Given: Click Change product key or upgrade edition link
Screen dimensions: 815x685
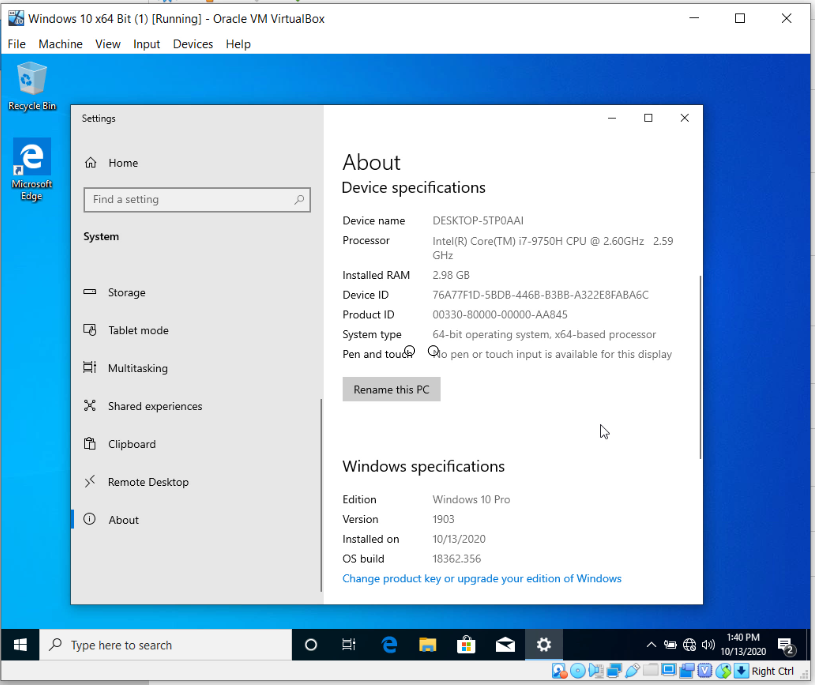Looking at the screenshot, I should coord(482,578).
